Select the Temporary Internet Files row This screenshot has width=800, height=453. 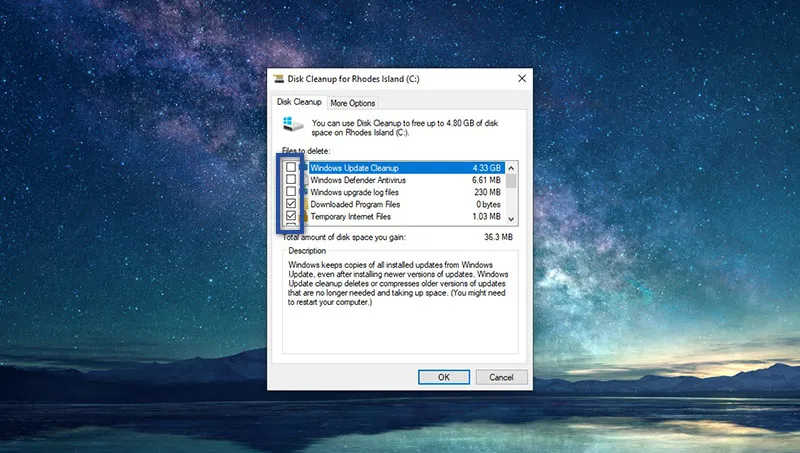tap(394, 217)
